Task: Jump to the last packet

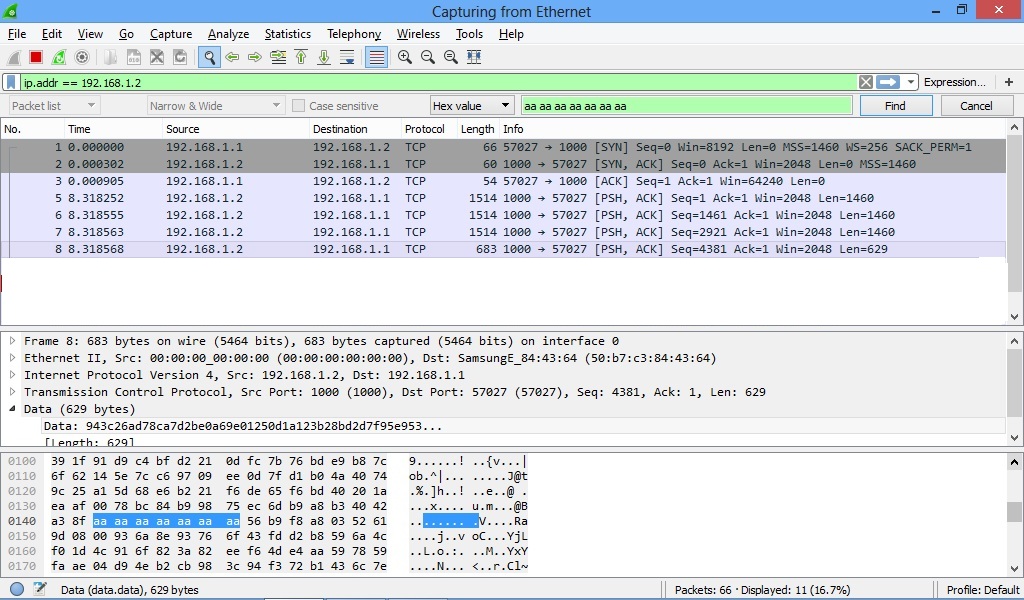Action: [x=324, y=57]
